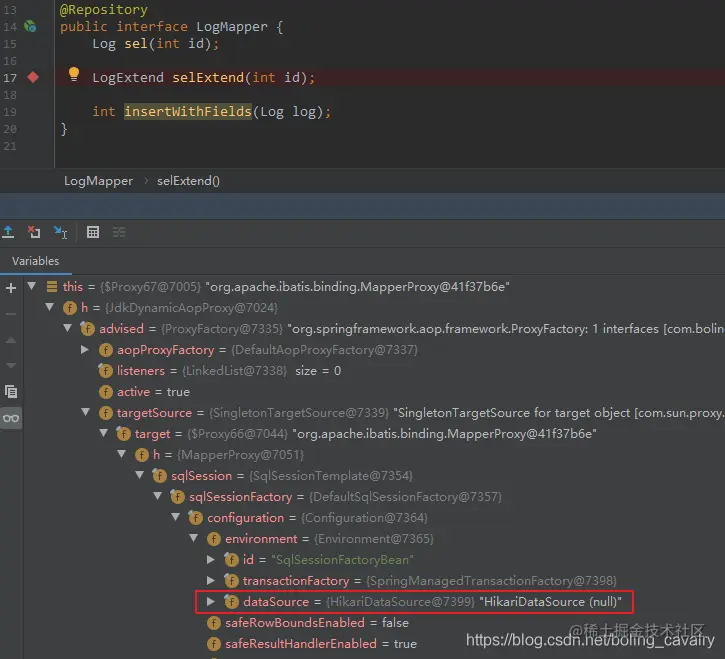Click the LogExtend return type
Screen dimensions: 725x659
[x=128, y=77]
